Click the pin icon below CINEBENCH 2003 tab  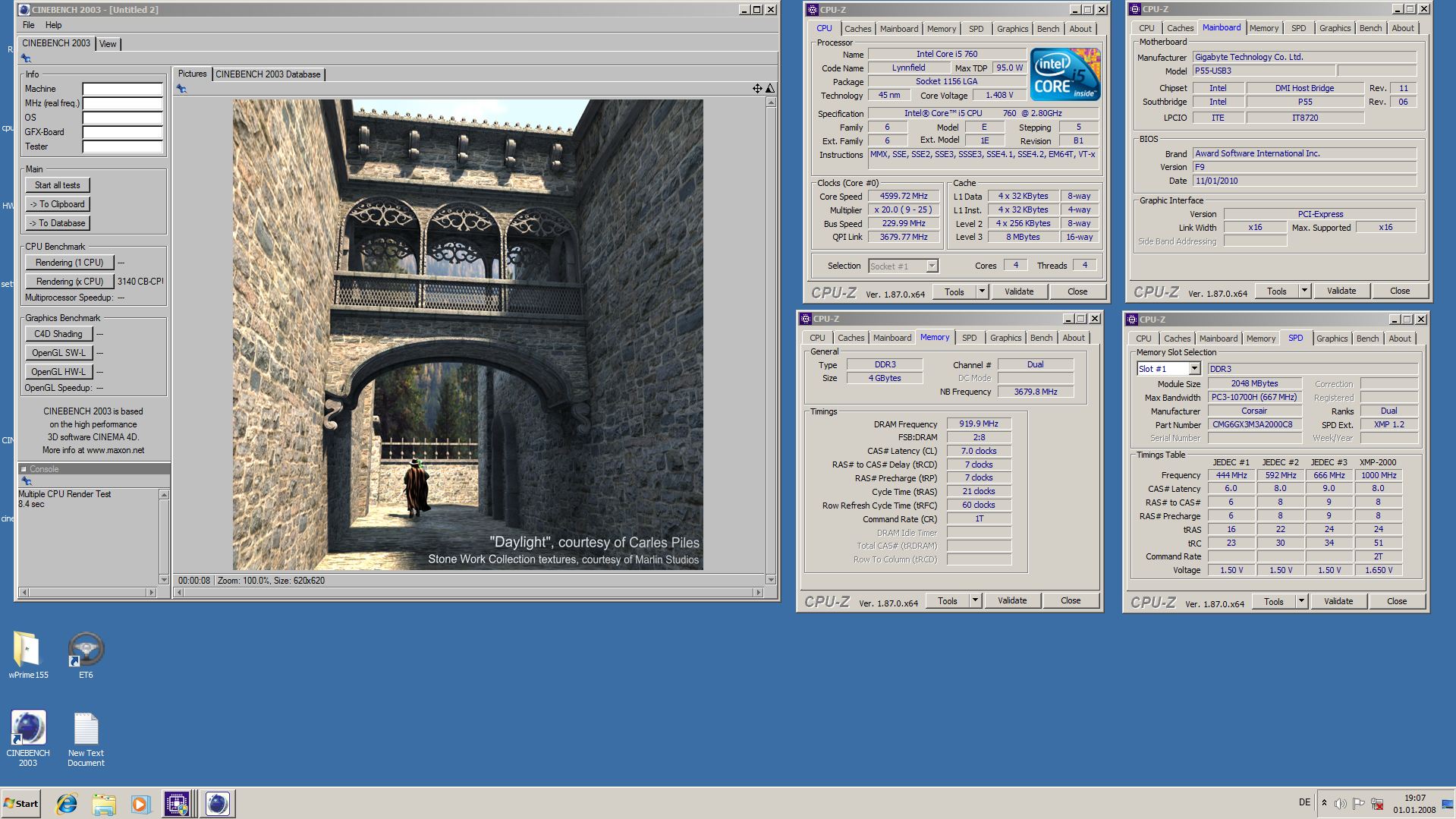pos(26,58)
